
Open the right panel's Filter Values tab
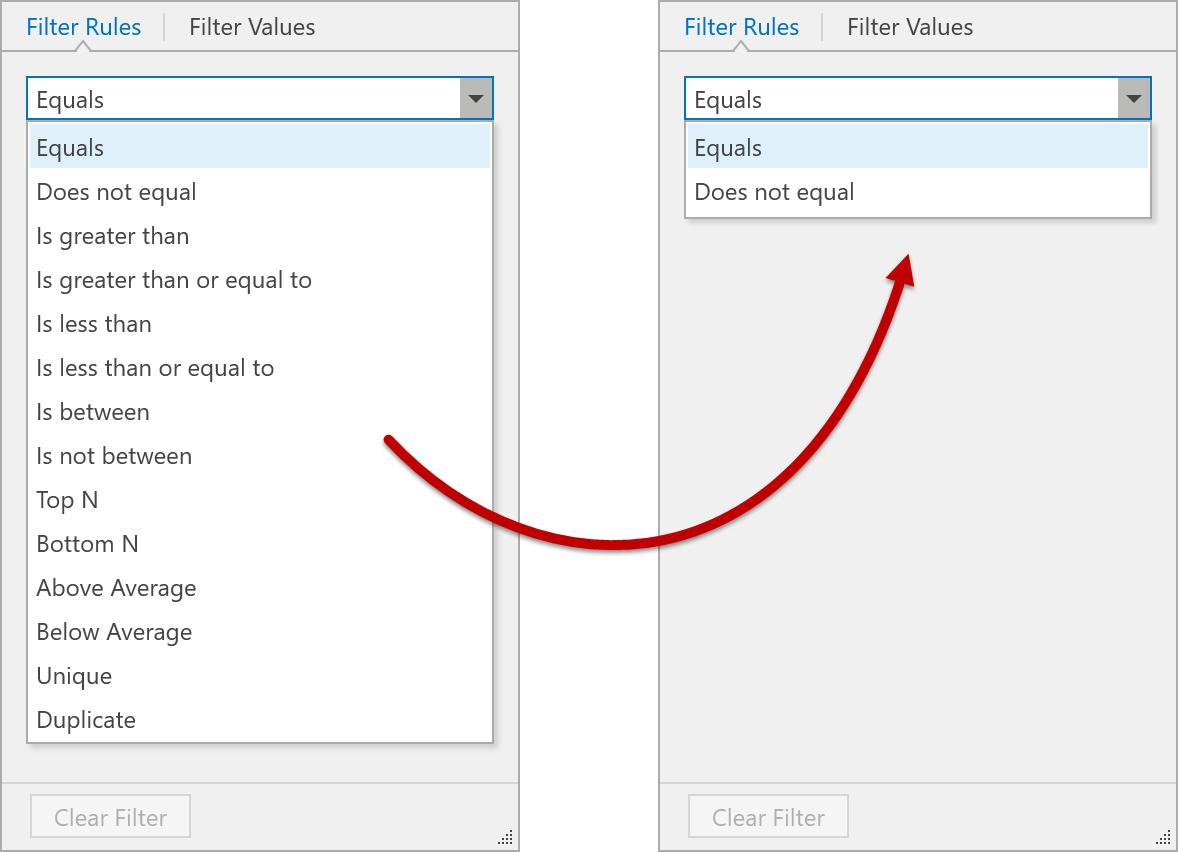(x=910, y=27)
